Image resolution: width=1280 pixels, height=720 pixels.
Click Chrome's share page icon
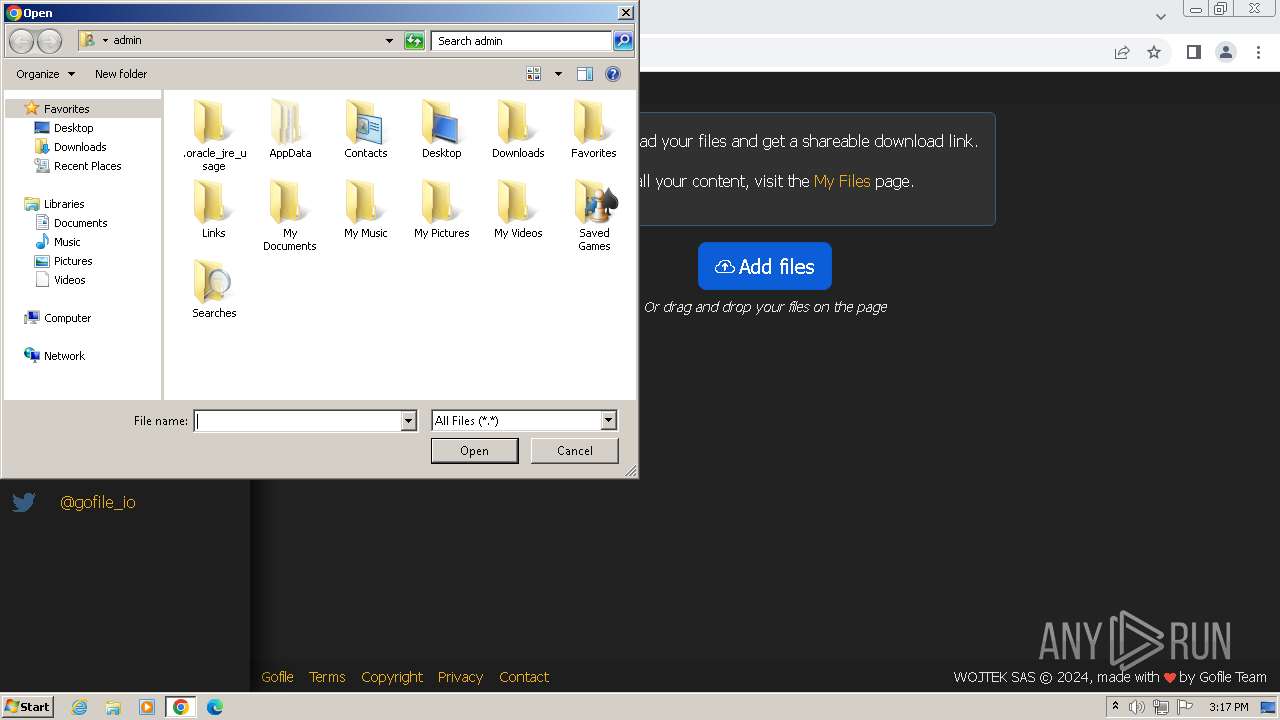1122,52
